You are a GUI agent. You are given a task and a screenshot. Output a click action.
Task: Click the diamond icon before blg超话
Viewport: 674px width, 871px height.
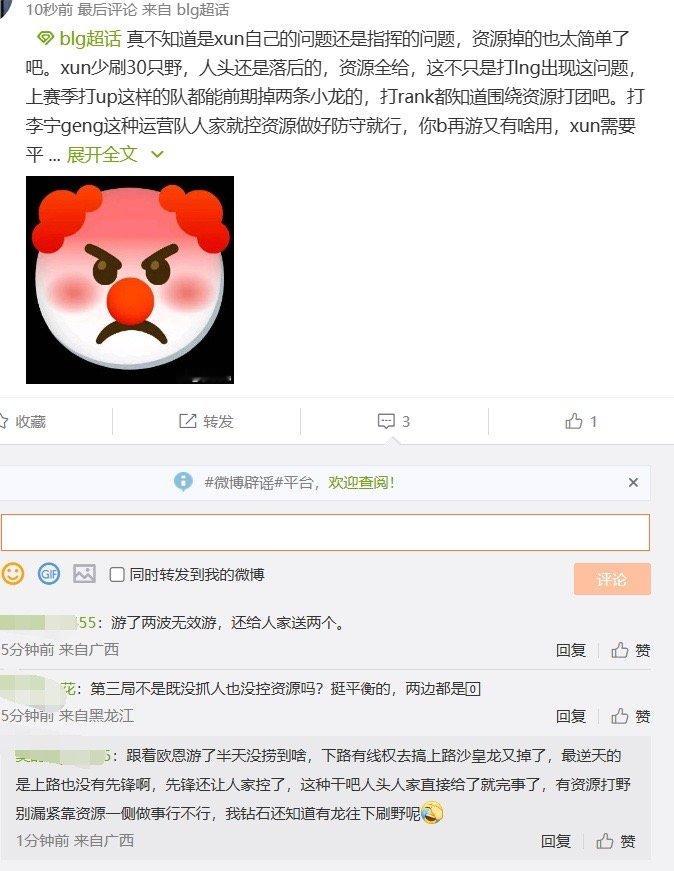click(45, 38)
